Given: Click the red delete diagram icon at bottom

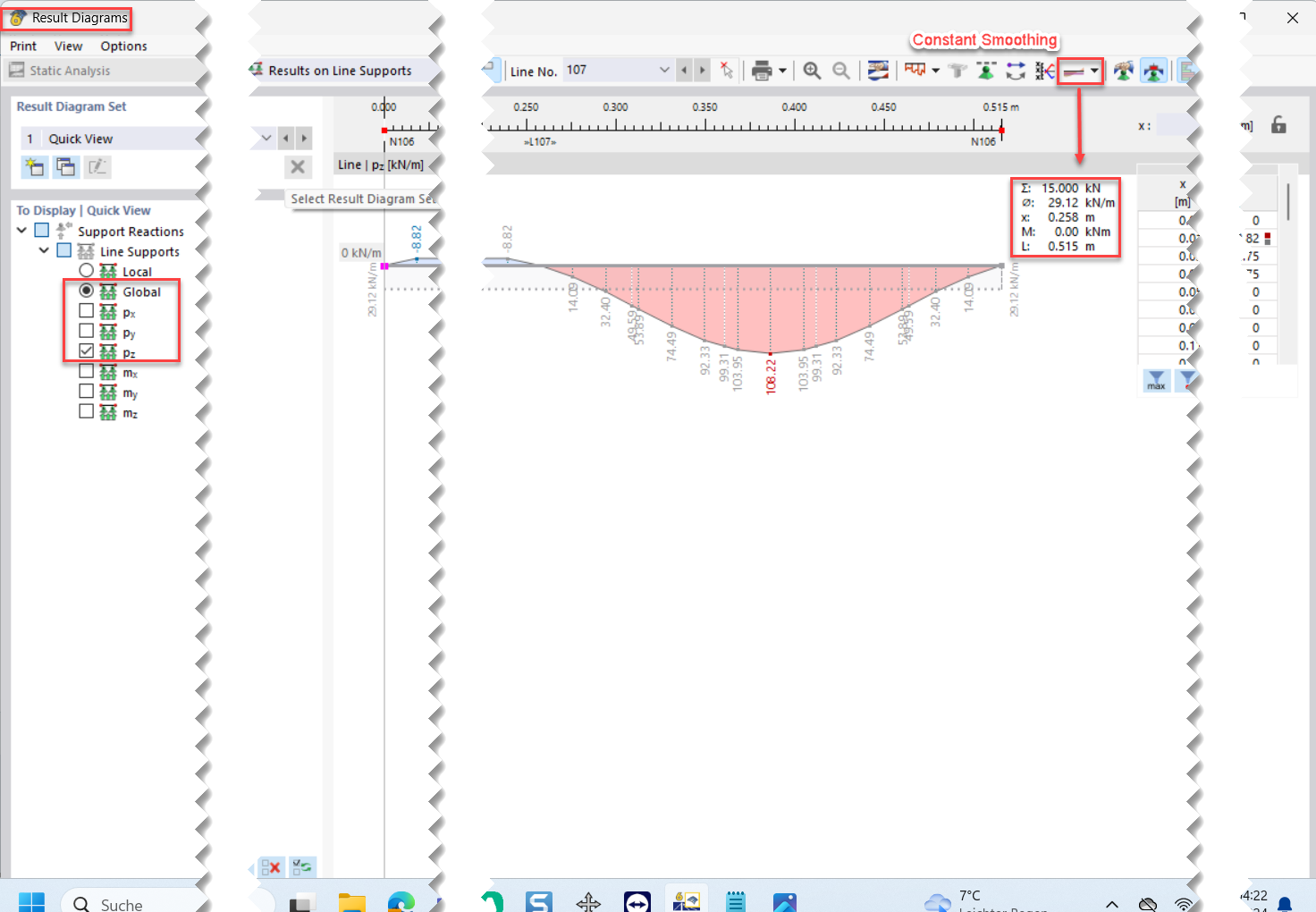Looking at the screenshot, I should pyautogui.click(x=272, y=867).
